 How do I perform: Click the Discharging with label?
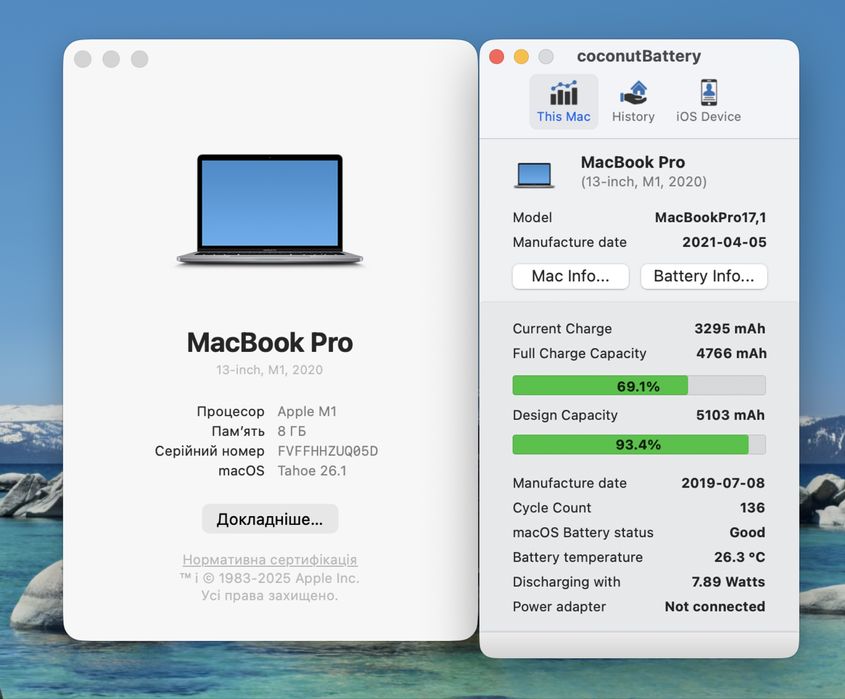566,582
